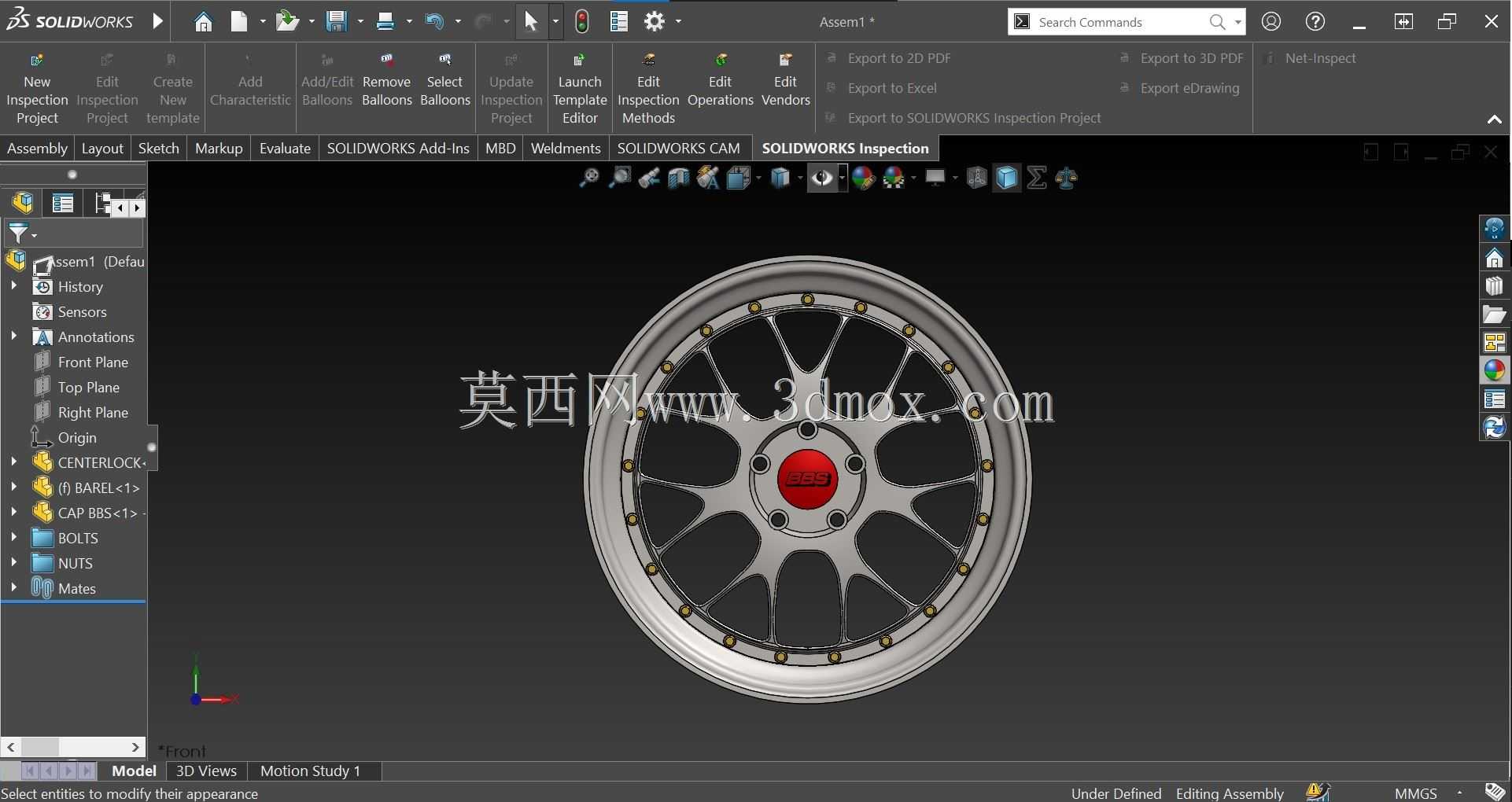The image size is (1512, 802).
Task: Launch the Template Editor
Action: (x=580, y=89)
